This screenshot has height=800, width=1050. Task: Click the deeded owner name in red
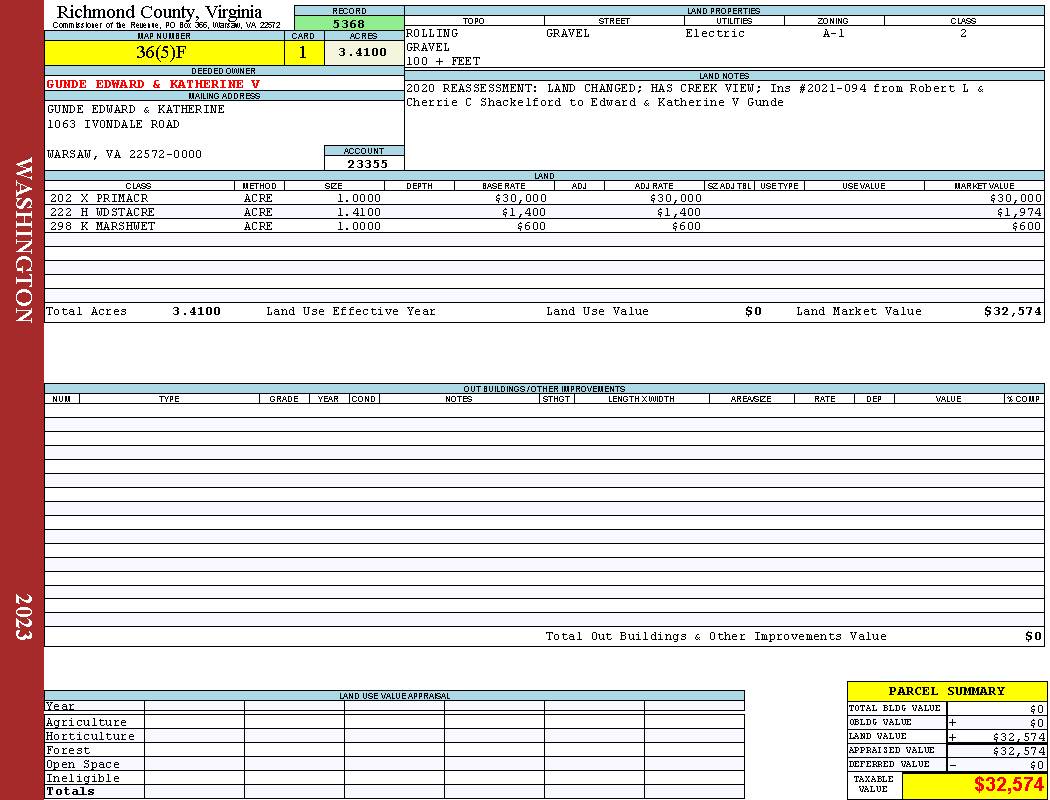[153, 84]
